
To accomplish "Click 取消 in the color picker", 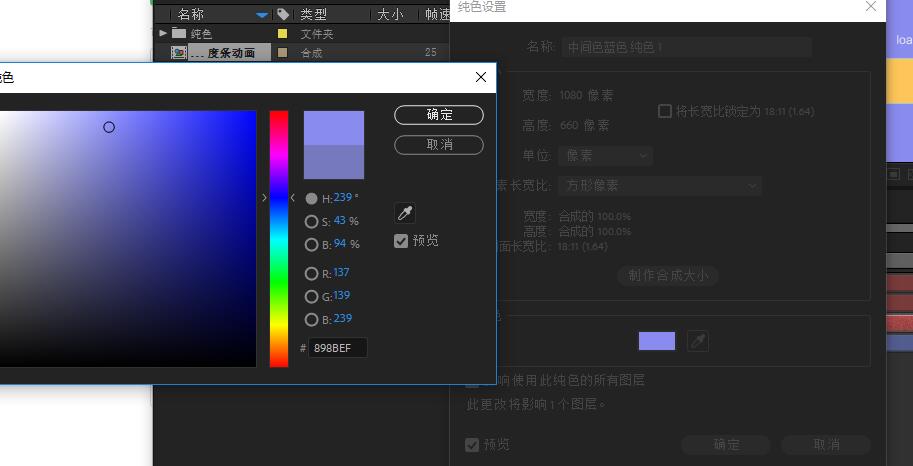I will click(x=439, y=144).
